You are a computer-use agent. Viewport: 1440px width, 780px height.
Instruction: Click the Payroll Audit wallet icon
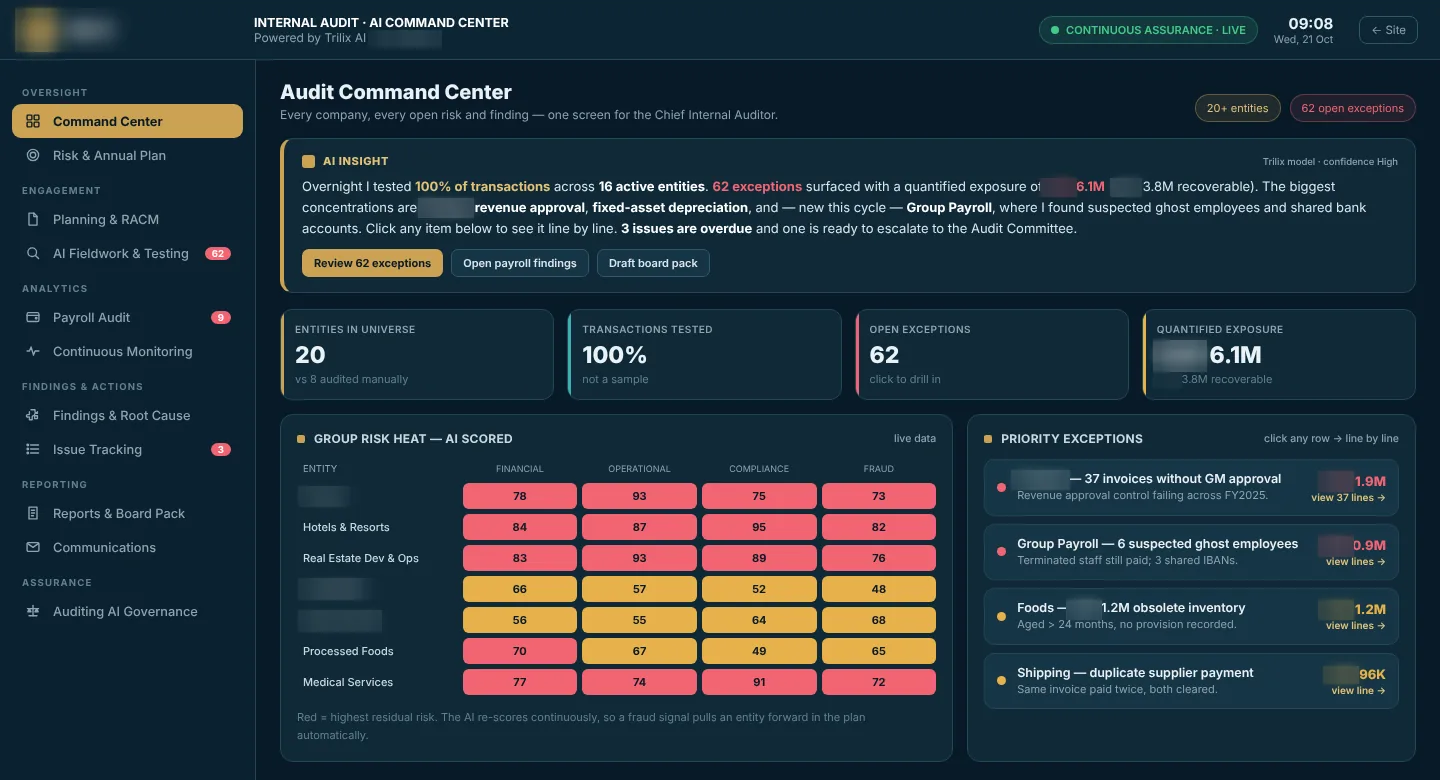pyautogui.click(x=33, y=317)
